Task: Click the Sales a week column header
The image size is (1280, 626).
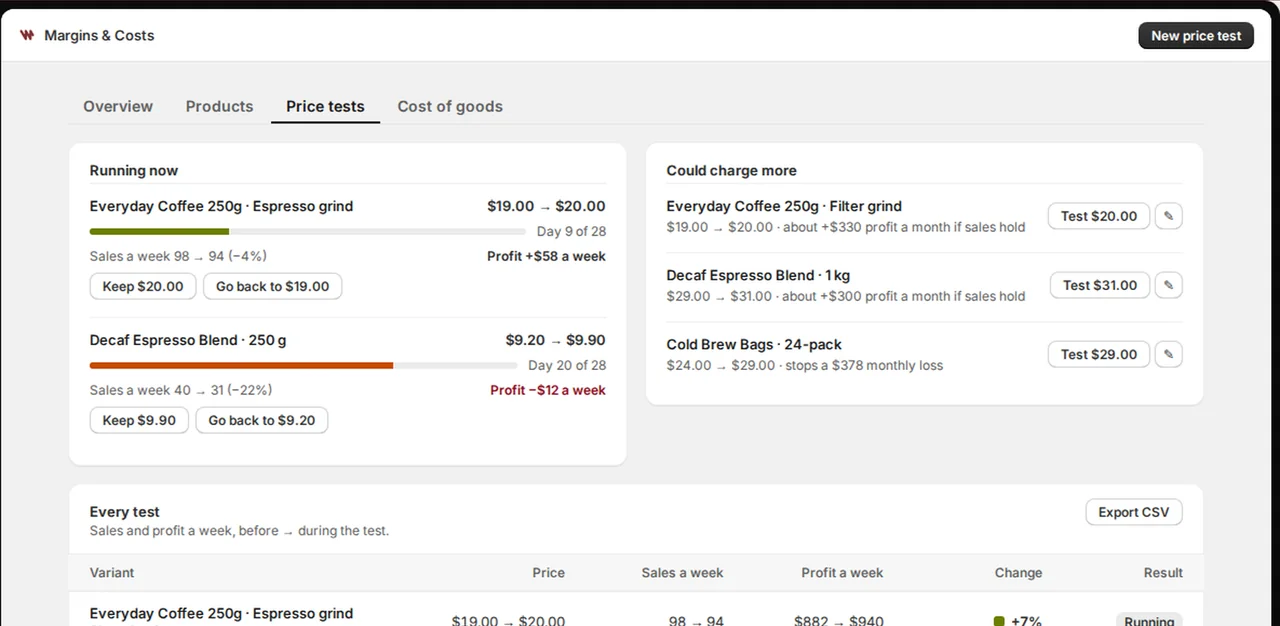Action: [x=682, y=573]
